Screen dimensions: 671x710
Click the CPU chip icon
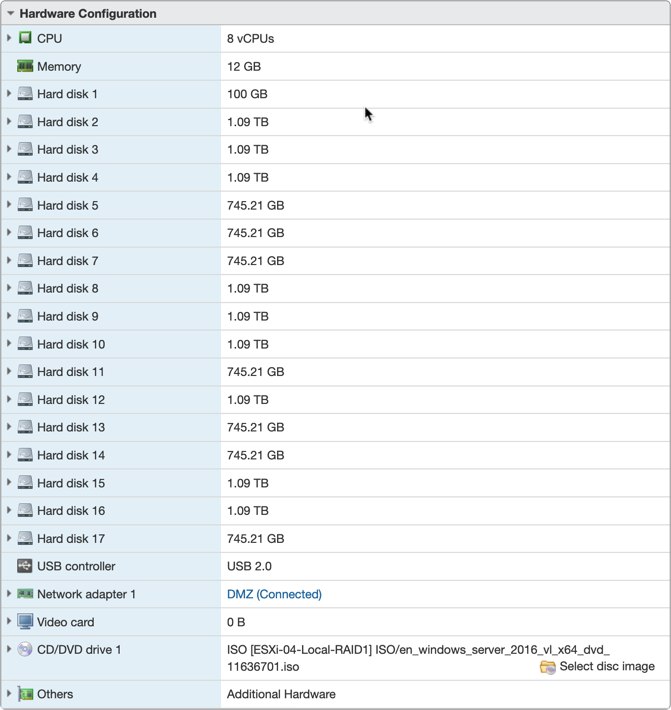[x=25, y=38]
